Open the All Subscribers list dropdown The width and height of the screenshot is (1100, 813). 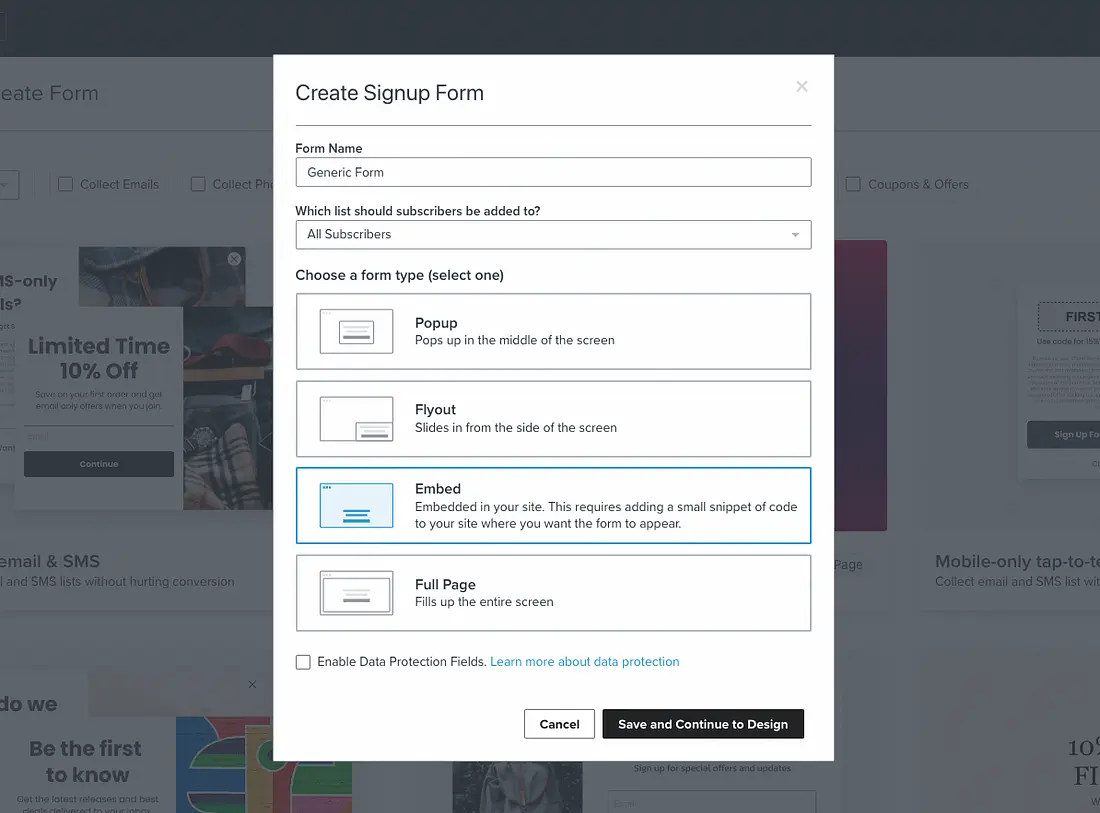click(x=552, y=234)
